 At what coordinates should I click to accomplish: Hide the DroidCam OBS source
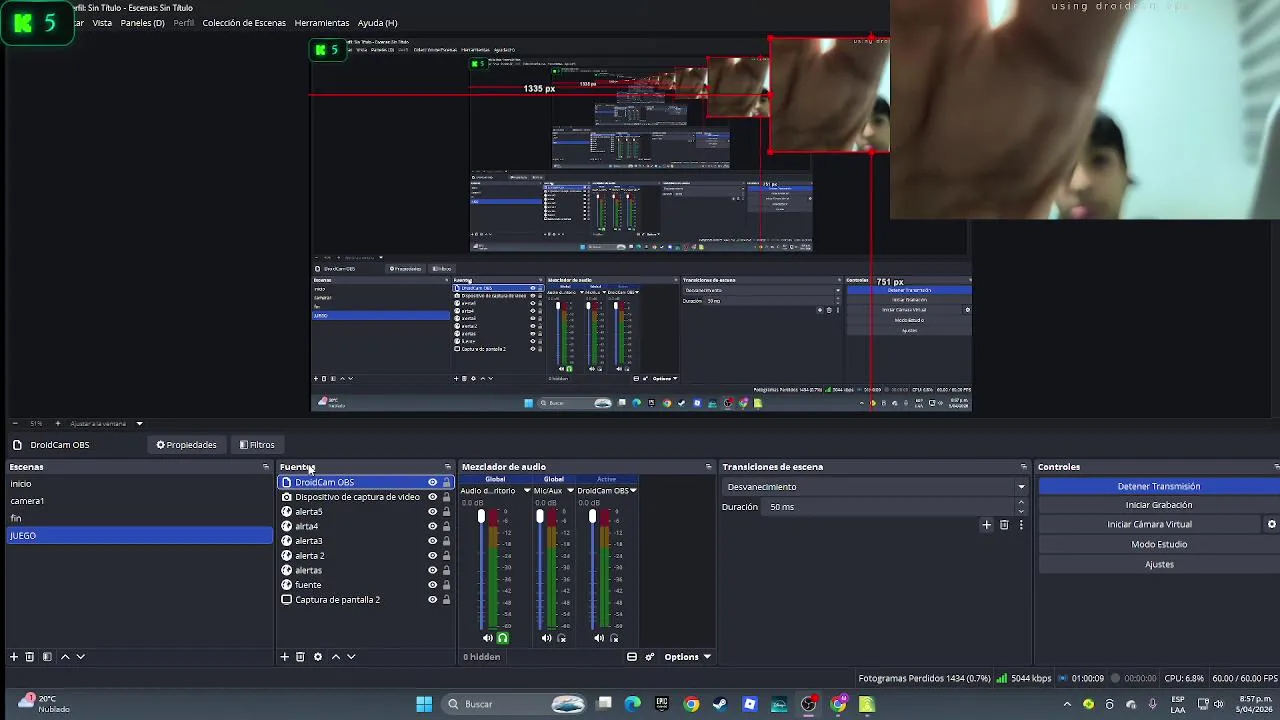coord(432,482)
